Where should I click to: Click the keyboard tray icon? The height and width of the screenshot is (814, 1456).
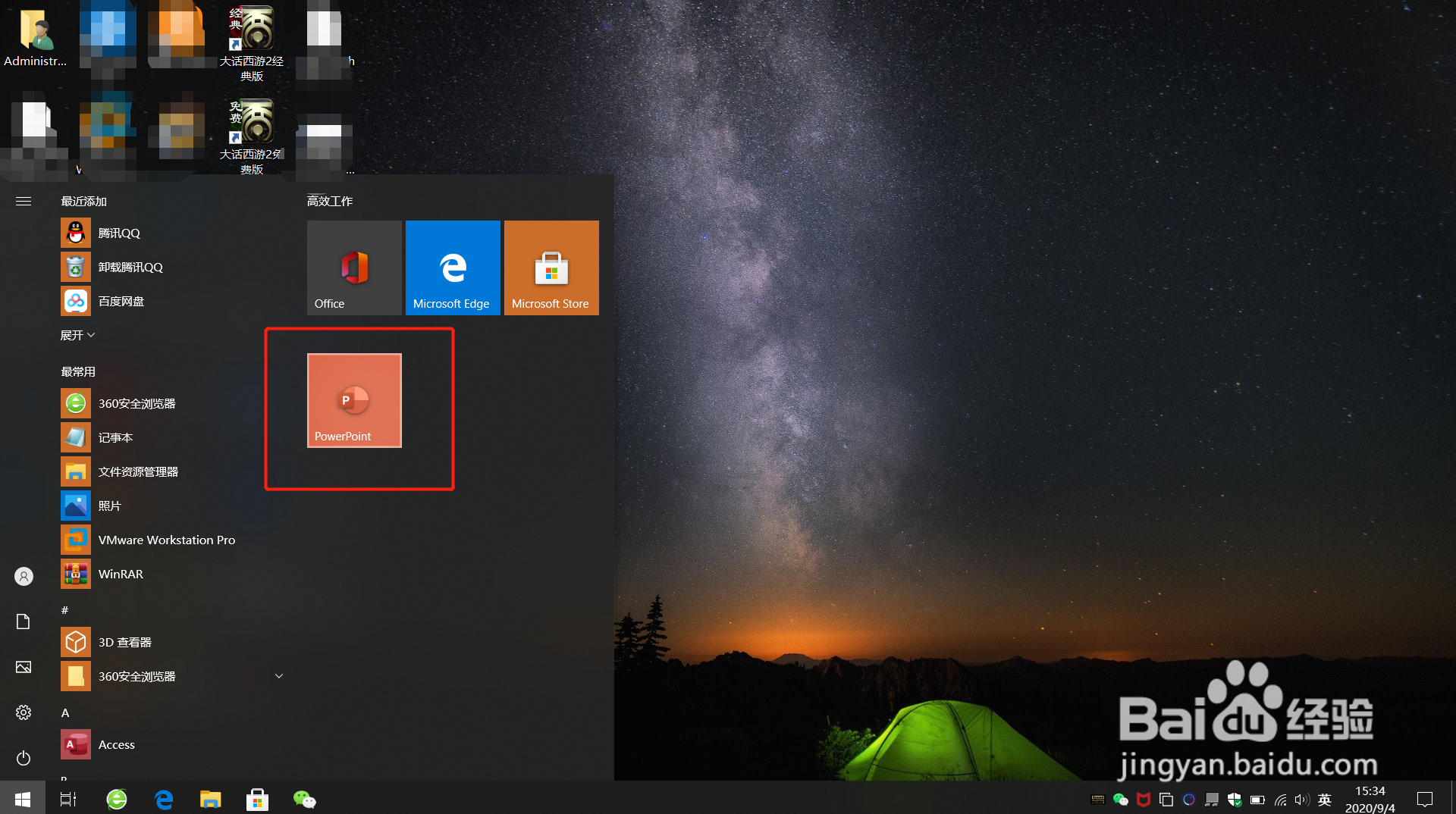[x=1097, y=800]
